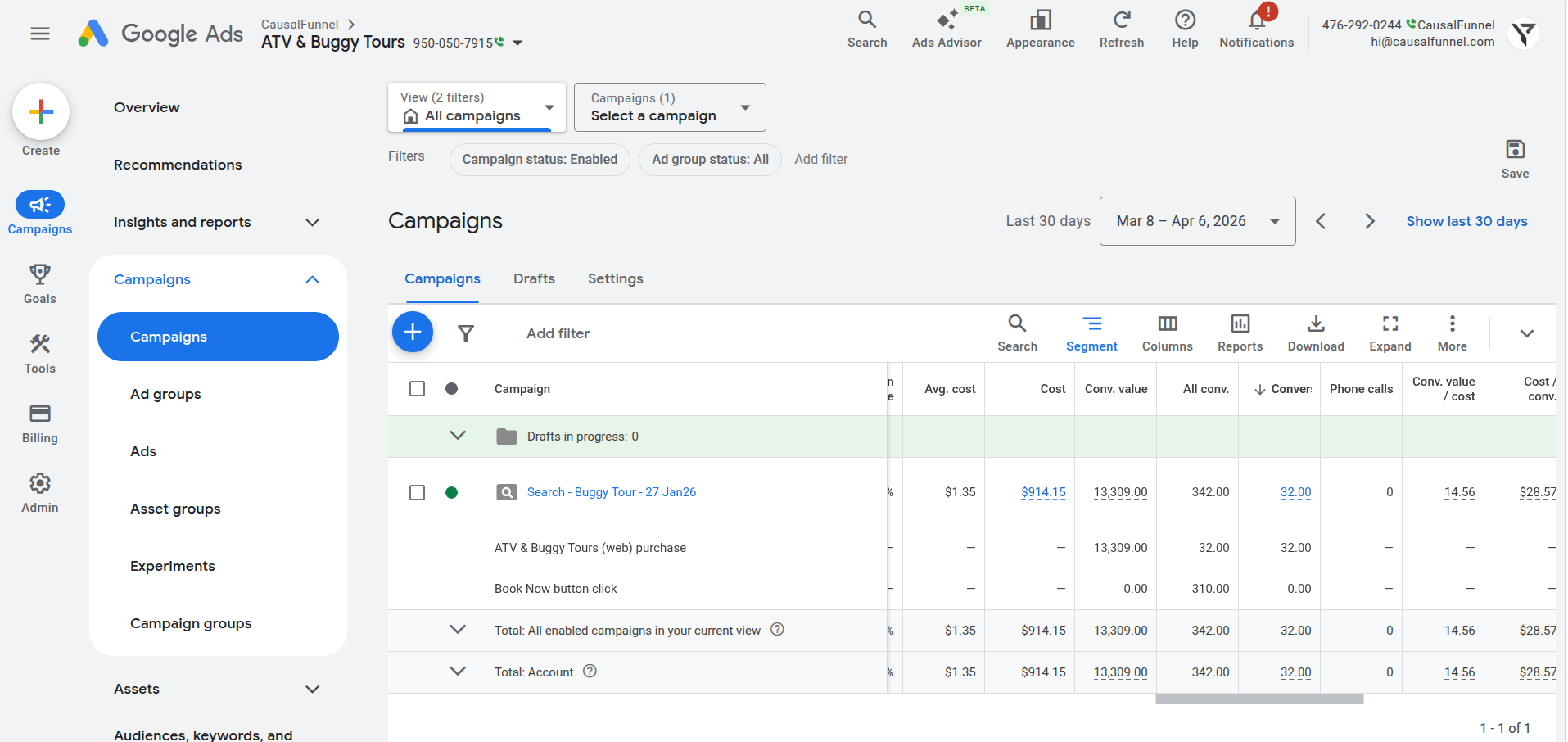Switch to the Settings tab

(x=615, y=278)
